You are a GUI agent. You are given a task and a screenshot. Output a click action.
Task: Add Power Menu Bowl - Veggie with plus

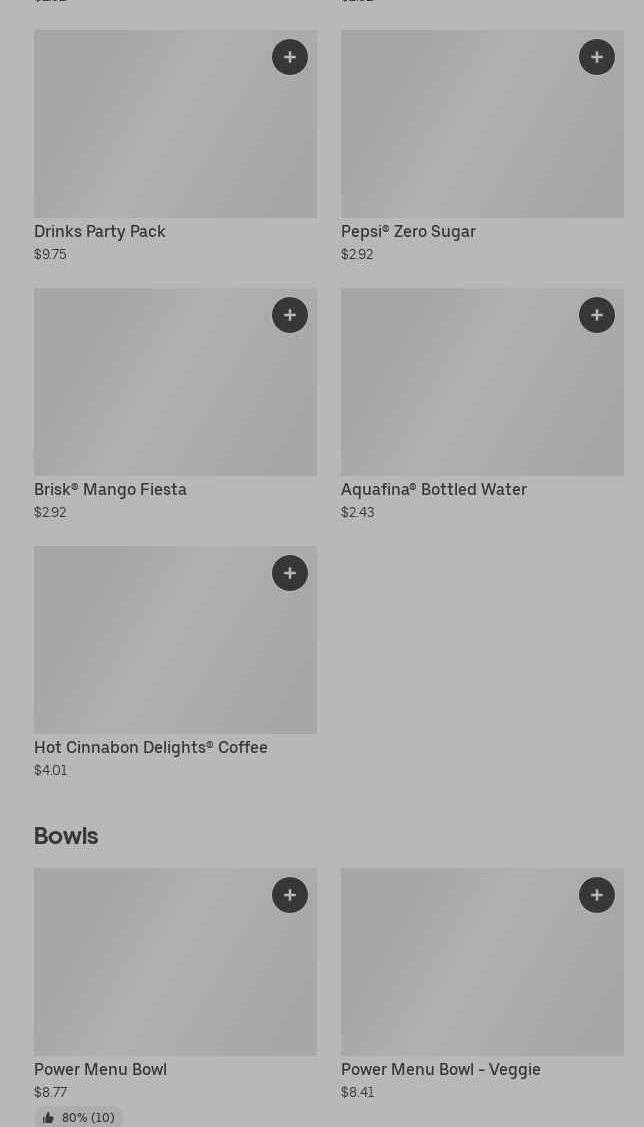[597, 895]
